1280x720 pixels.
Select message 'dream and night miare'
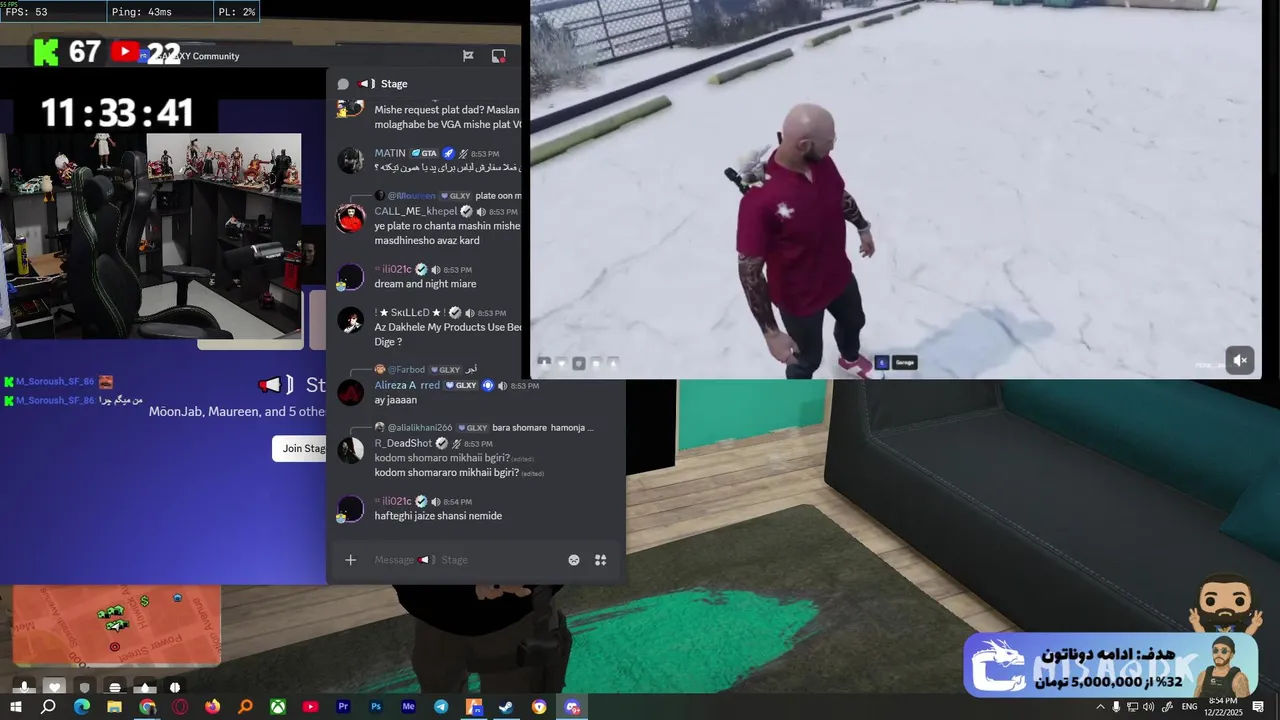click(425, 284)
